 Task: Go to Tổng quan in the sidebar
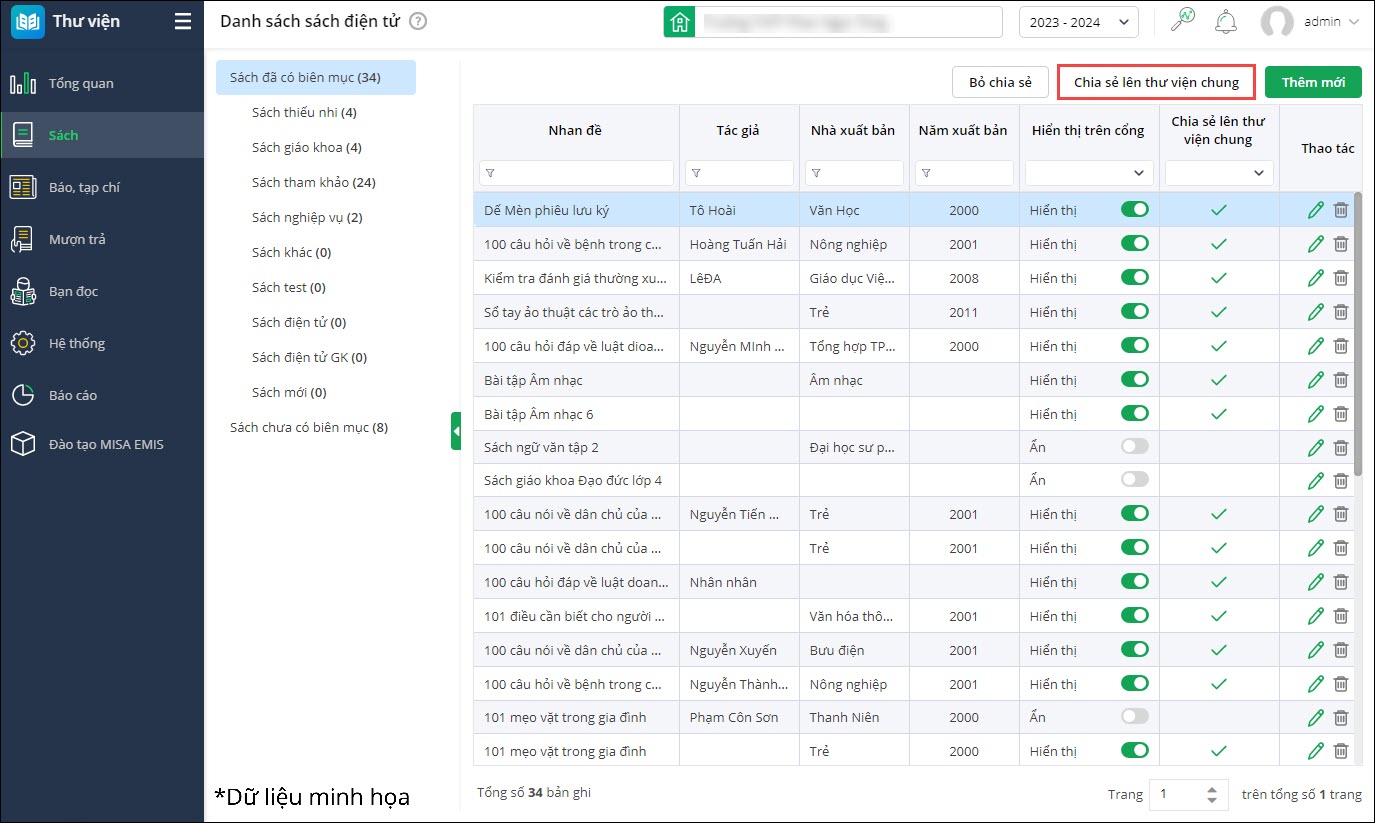(102, 83)
